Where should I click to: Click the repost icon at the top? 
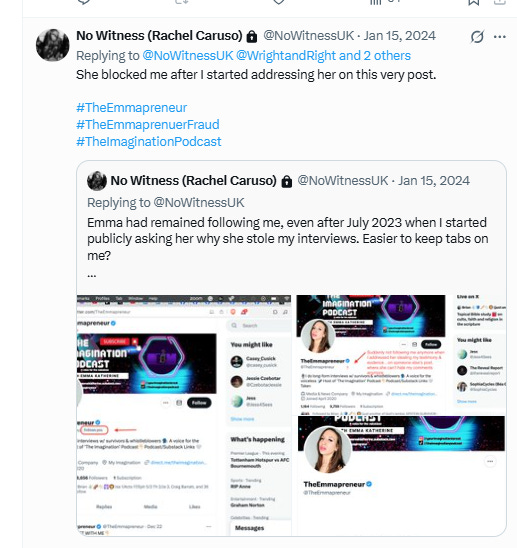coord(182,2)
